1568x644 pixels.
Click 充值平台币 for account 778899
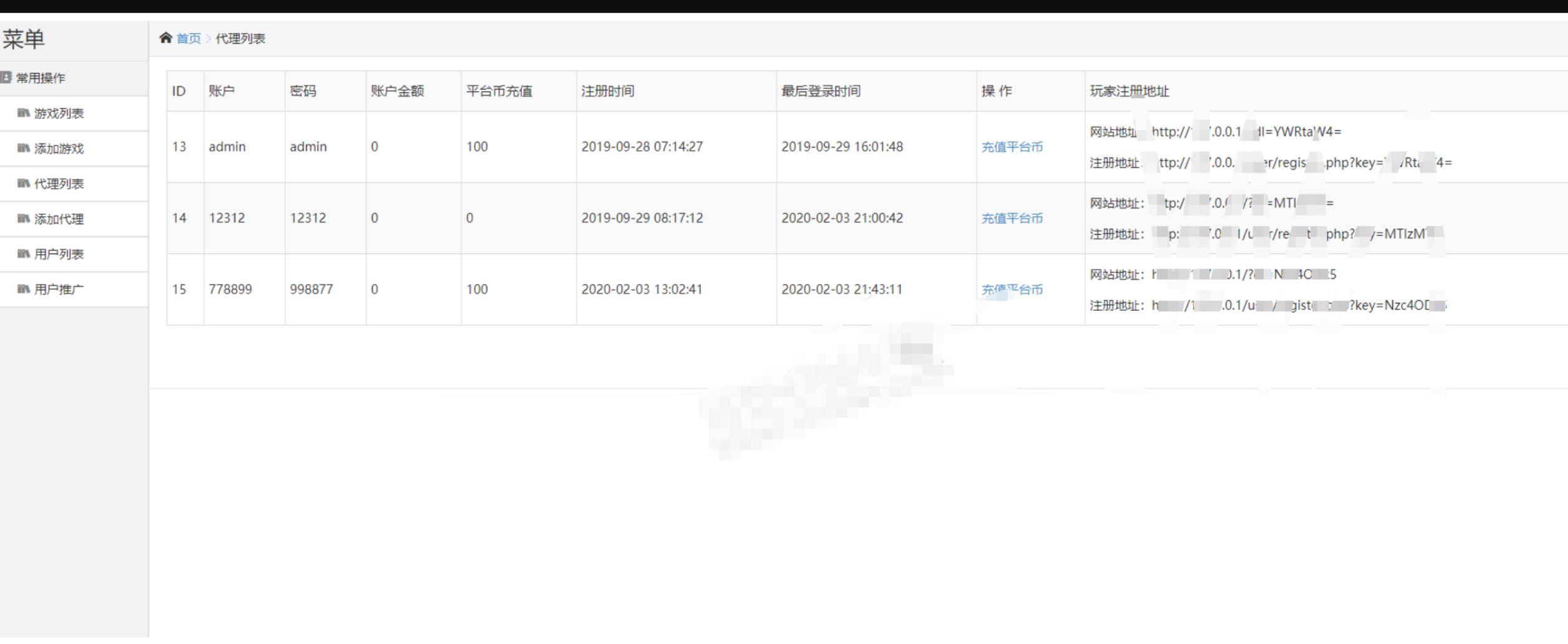pyautogui.click(x=1012, y=290)
